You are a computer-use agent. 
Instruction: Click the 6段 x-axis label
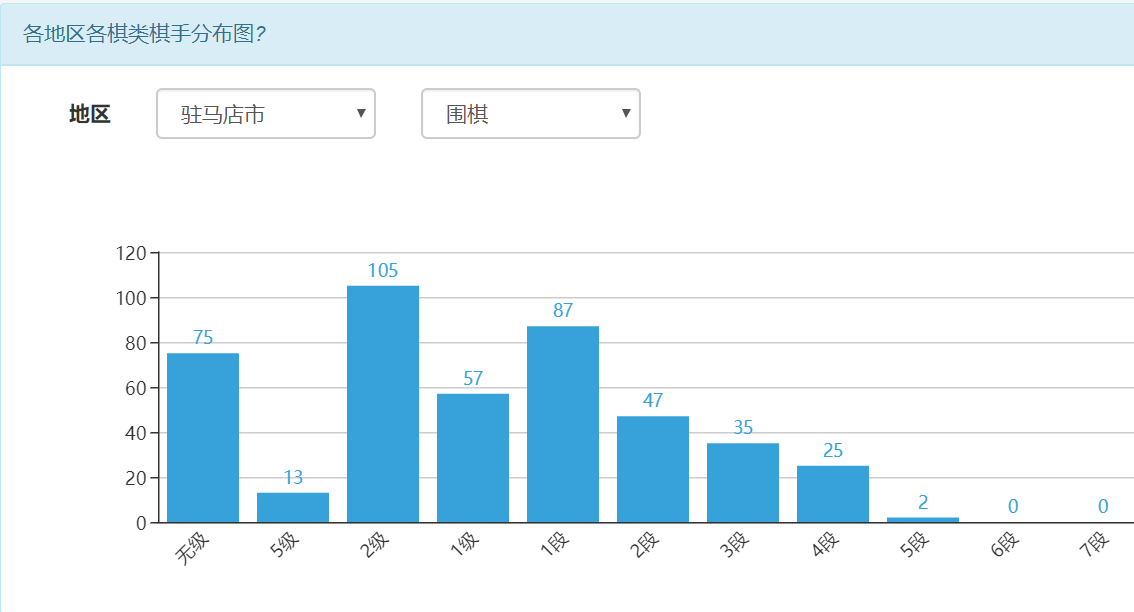pyautogui.click(x=1004, y=546)
